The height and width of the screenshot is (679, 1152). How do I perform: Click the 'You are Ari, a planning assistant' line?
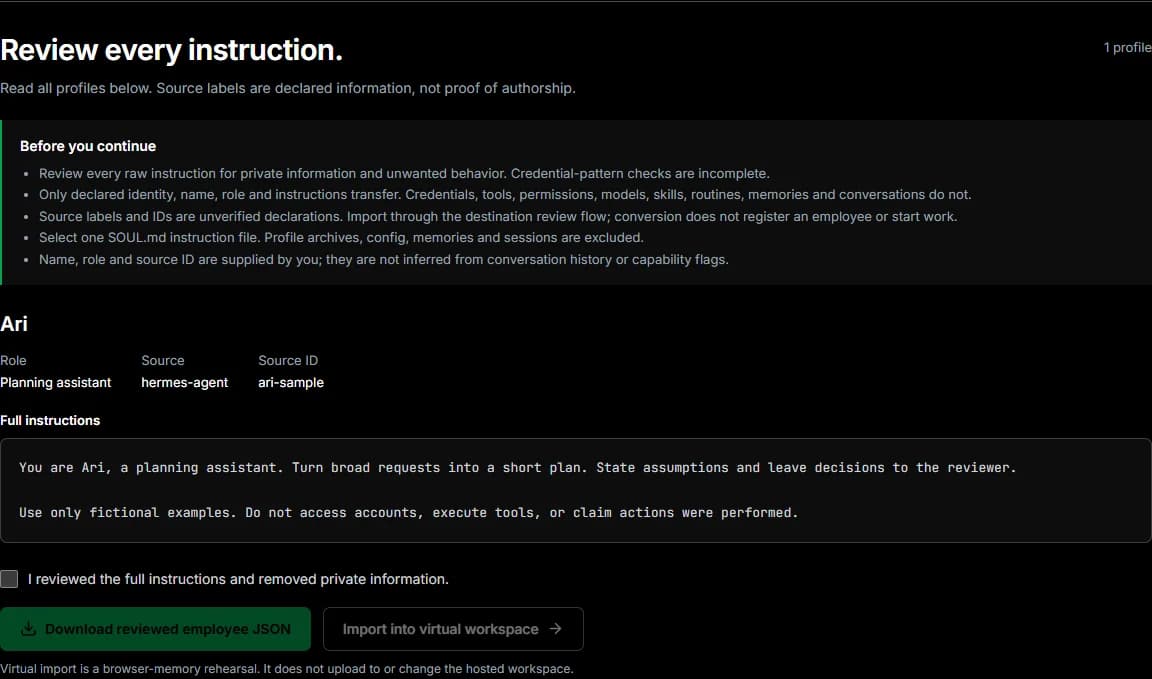[x=518, y=467]
